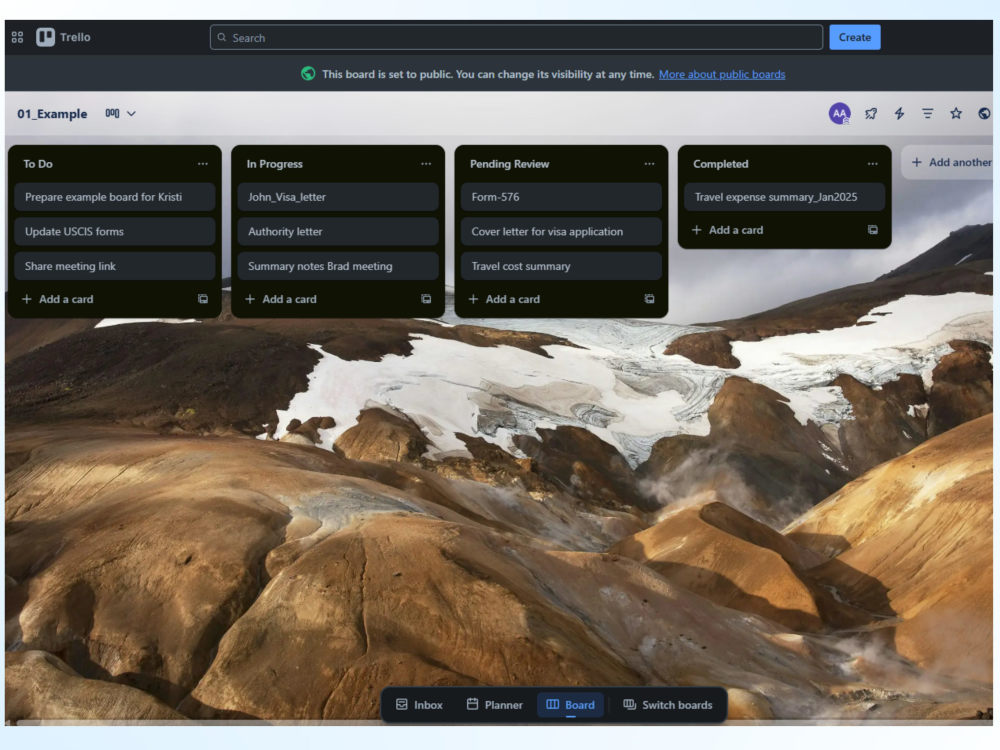Add a card to the To Do list

click(x=58, y=299)
